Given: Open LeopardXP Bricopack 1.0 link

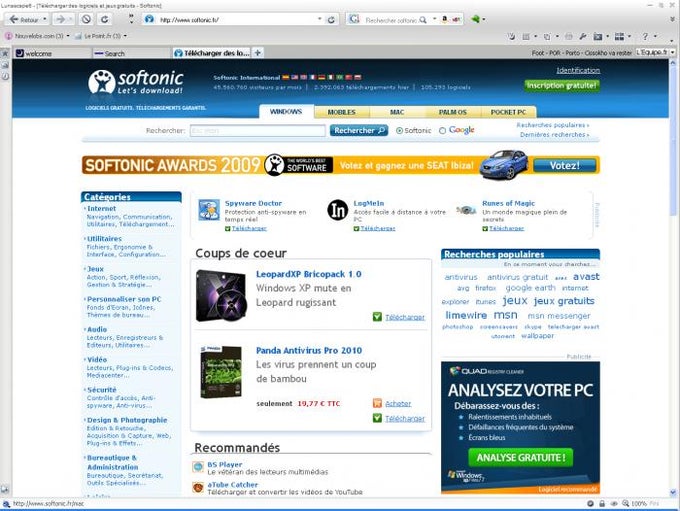Looking at the screenshot, I should tap(308, 274).
